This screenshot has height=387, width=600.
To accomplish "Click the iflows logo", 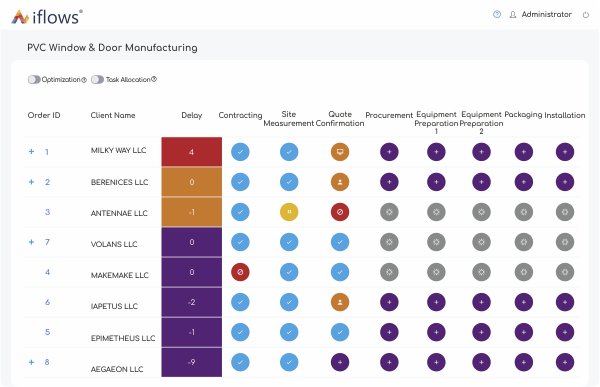I will tap(47, 17).
